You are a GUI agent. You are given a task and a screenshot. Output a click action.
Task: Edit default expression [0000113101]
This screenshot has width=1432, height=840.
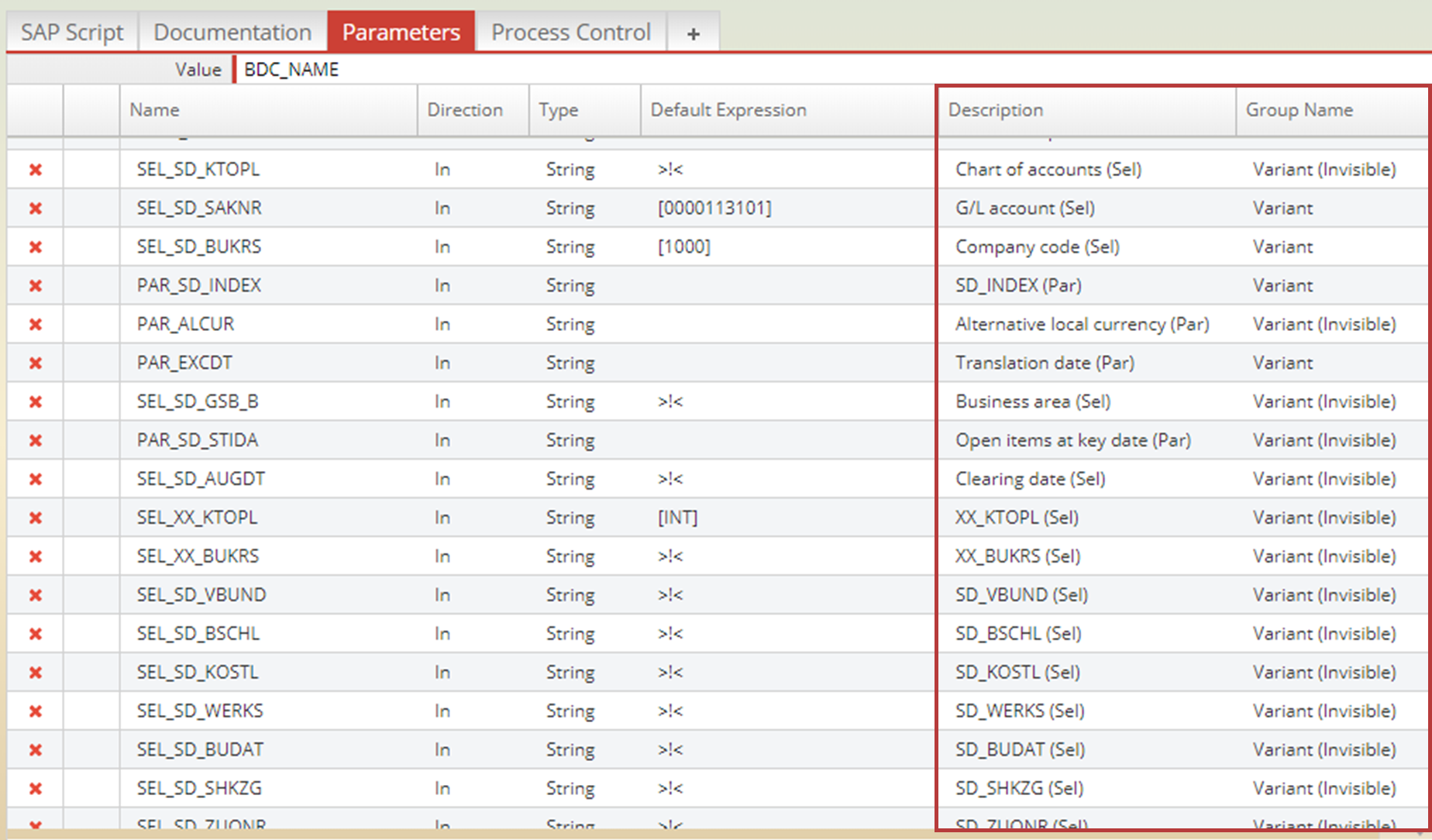(x=714, y=208)
